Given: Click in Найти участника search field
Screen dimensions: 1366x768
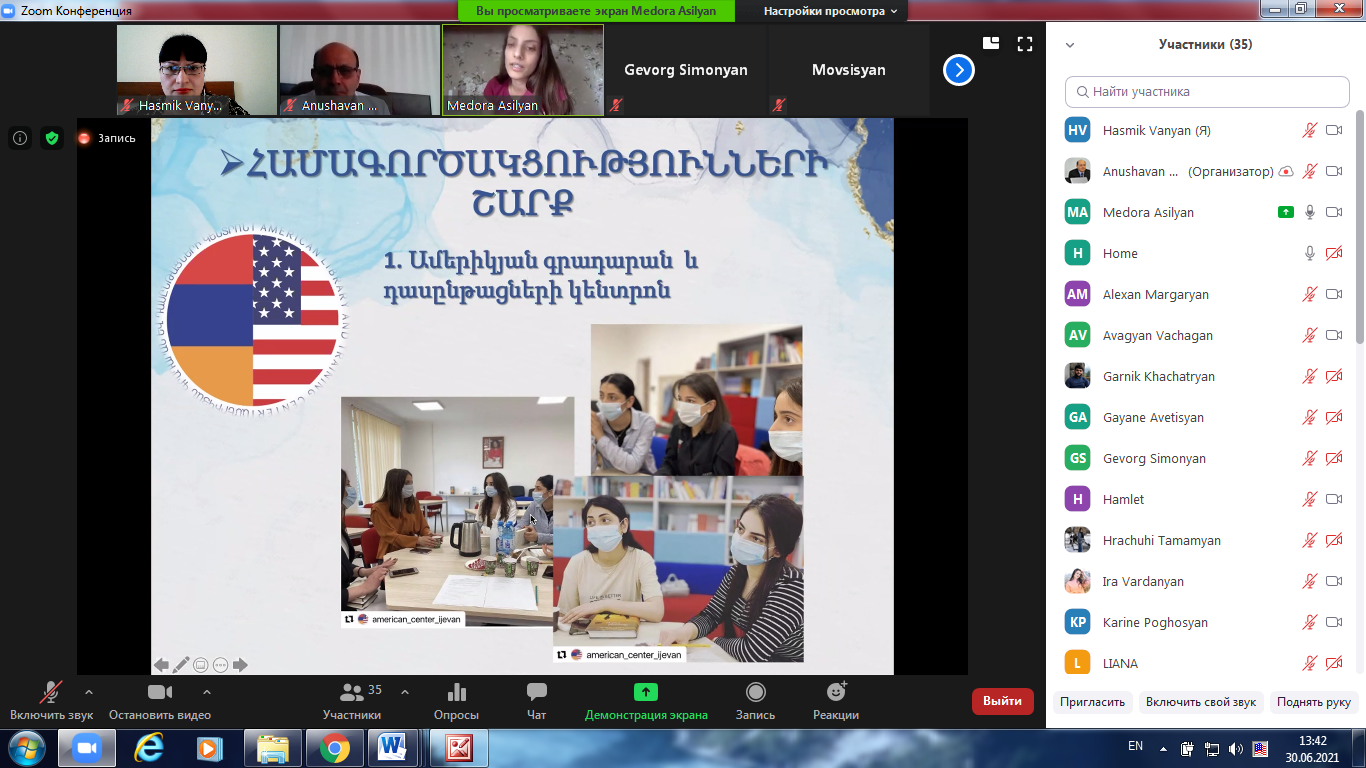Looking at the screenshot, I should tap(1207, 91).
